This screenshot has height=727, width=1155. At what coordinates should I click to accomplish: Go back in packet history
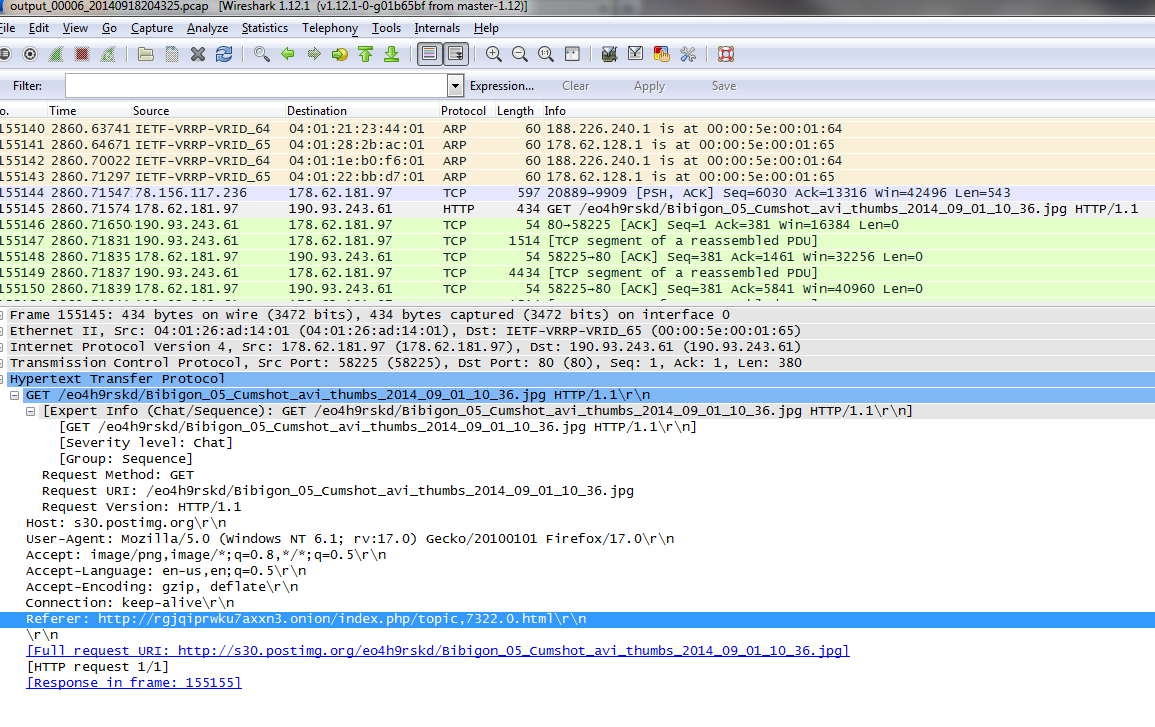[x=288, y=55]
